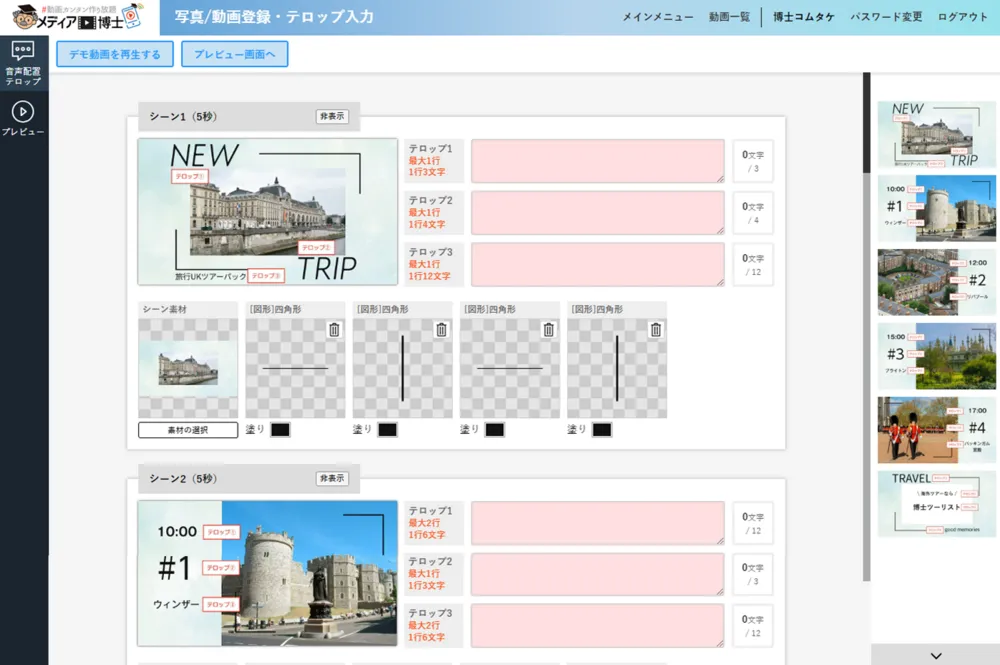The height and width of the screenshot is (665, 1000).
Task: Delete the third 四角形 shape via trash icon
Action: click(x=548, y=330)
